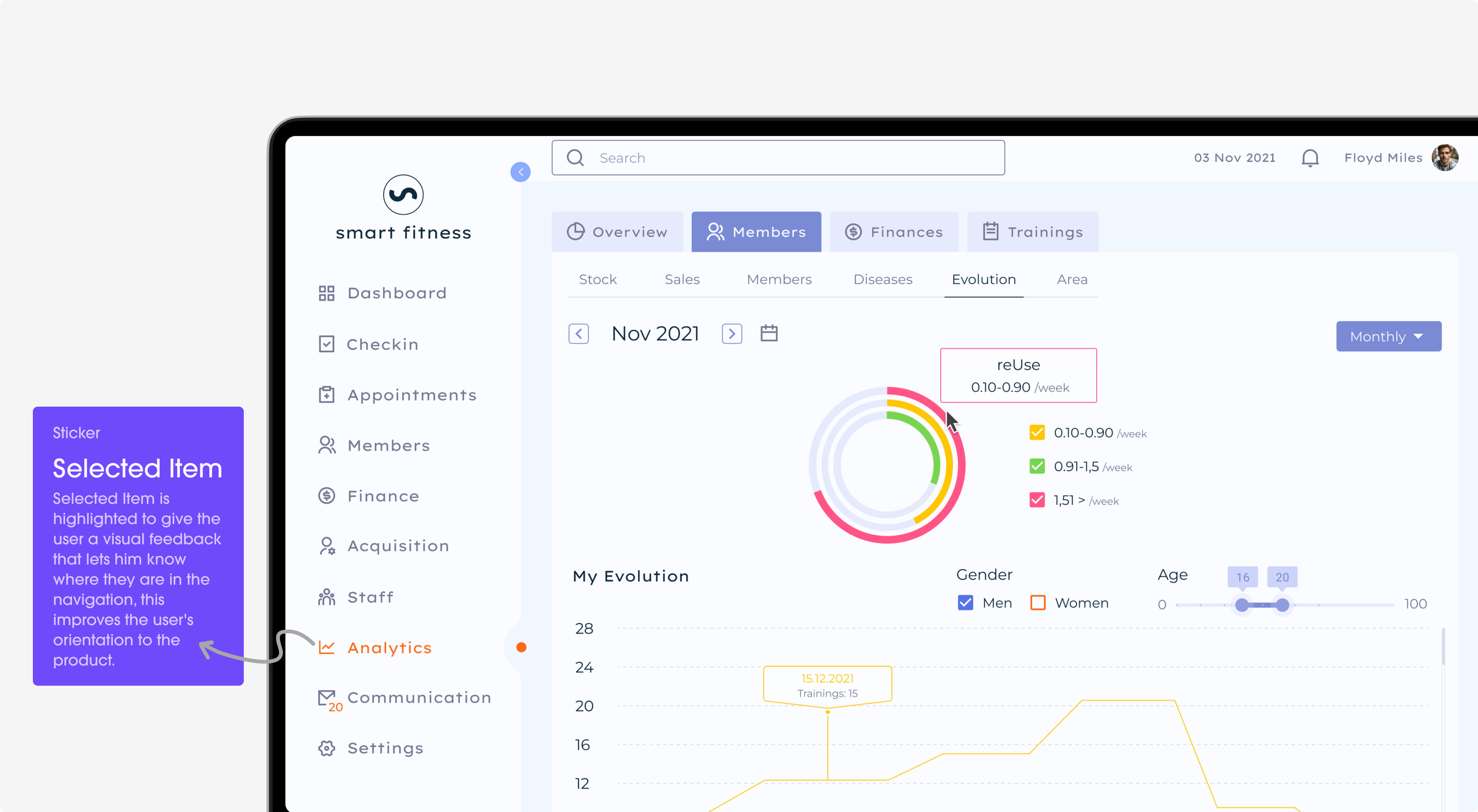Select the Members sub-tab
The image size is (1478, 812).
[779, 279]
